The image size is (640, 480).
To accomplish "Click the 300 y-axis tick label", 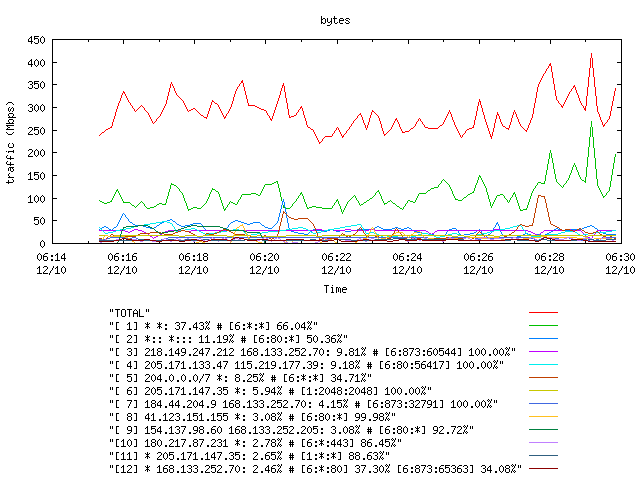I will click(x=36, y=108).
